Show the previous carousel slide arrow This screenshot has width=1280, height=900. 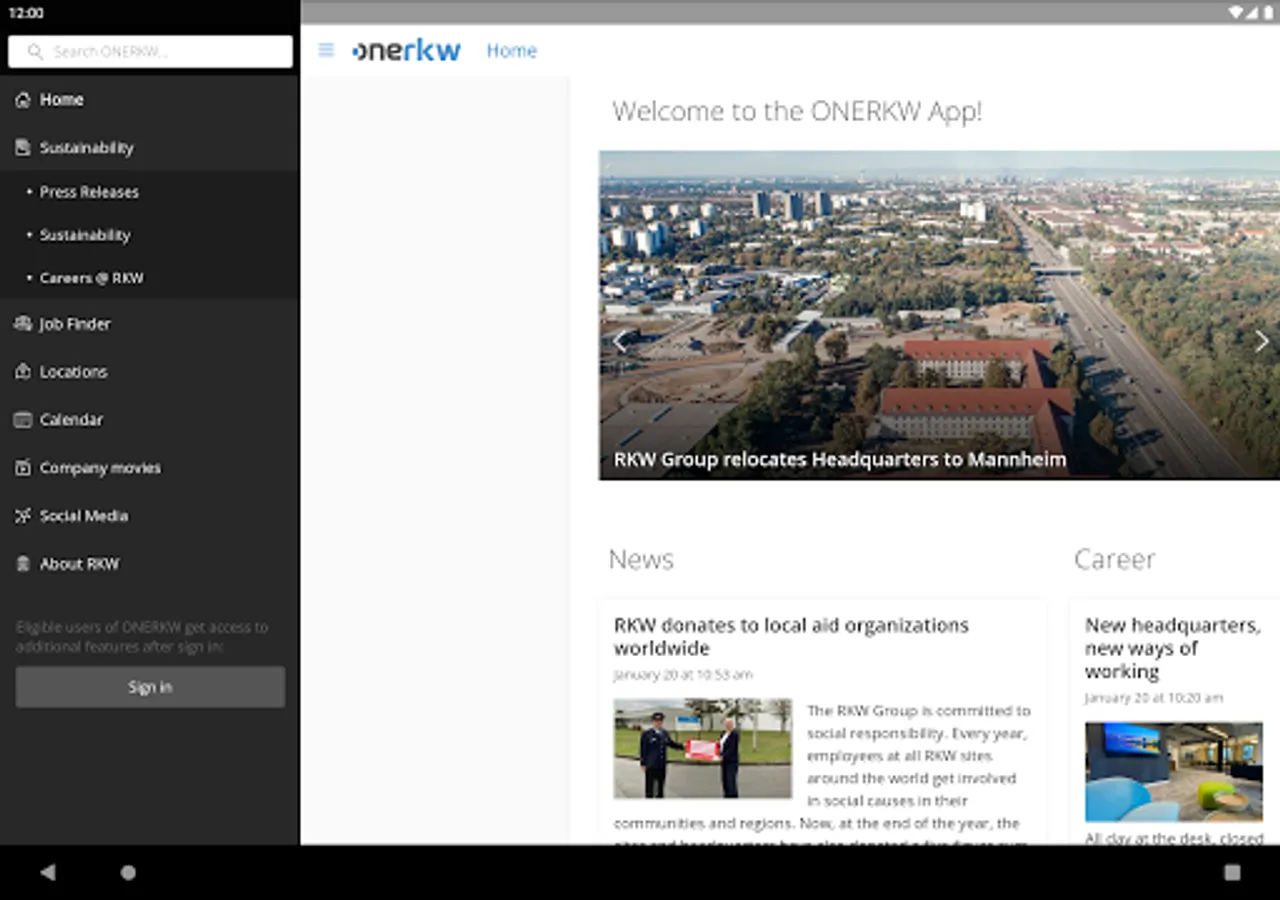coord(620,342)
